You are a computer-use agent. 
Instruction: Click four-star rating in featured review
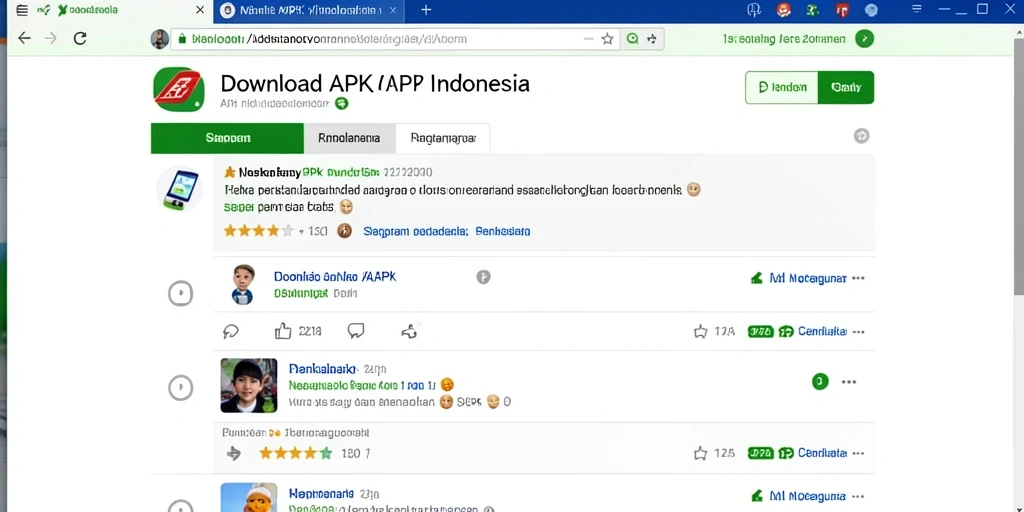tap(259, 231)
